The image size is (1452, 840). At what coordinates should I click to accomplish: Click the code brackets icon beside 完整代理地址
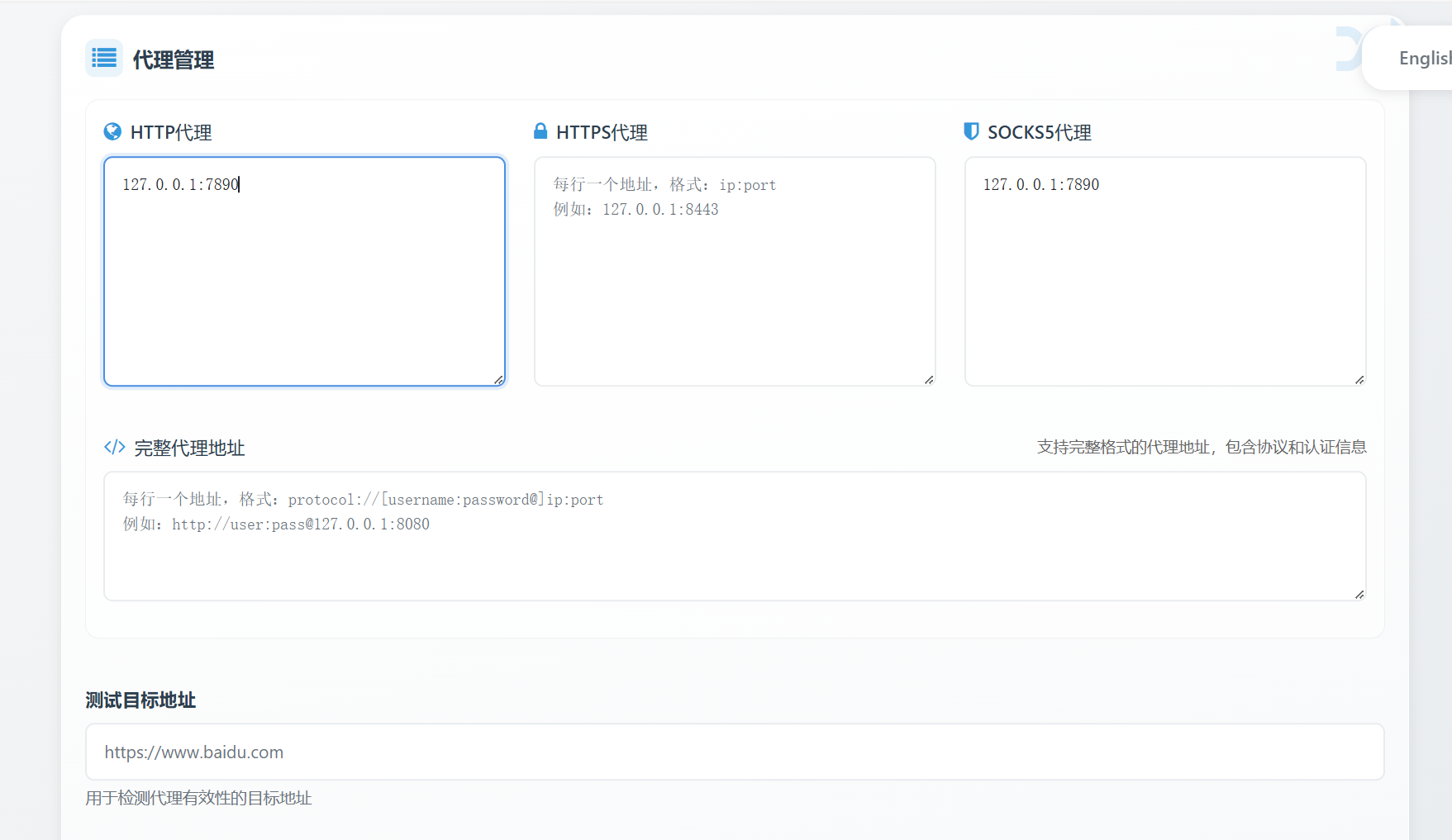tap(114, 447)
